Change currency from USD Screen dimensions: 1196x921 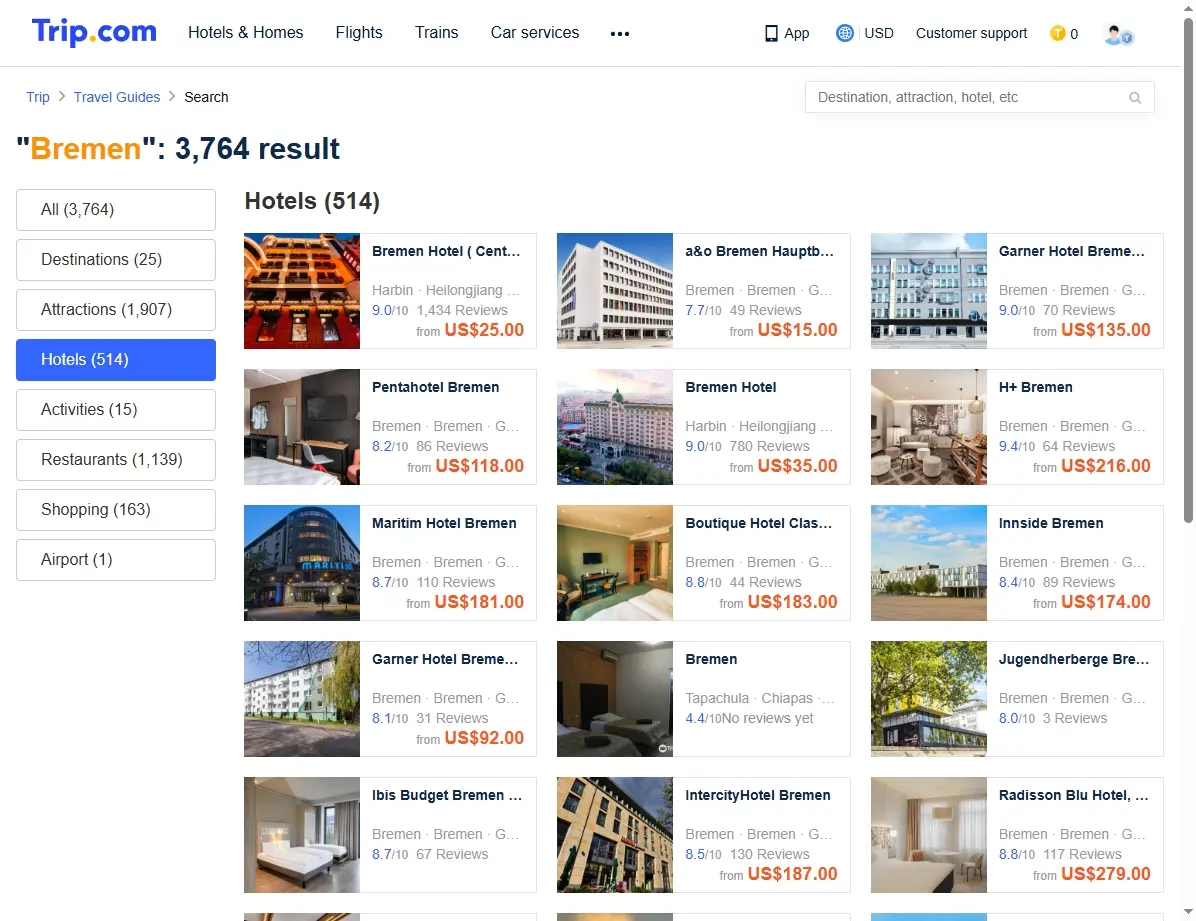(x=879, y=33)
